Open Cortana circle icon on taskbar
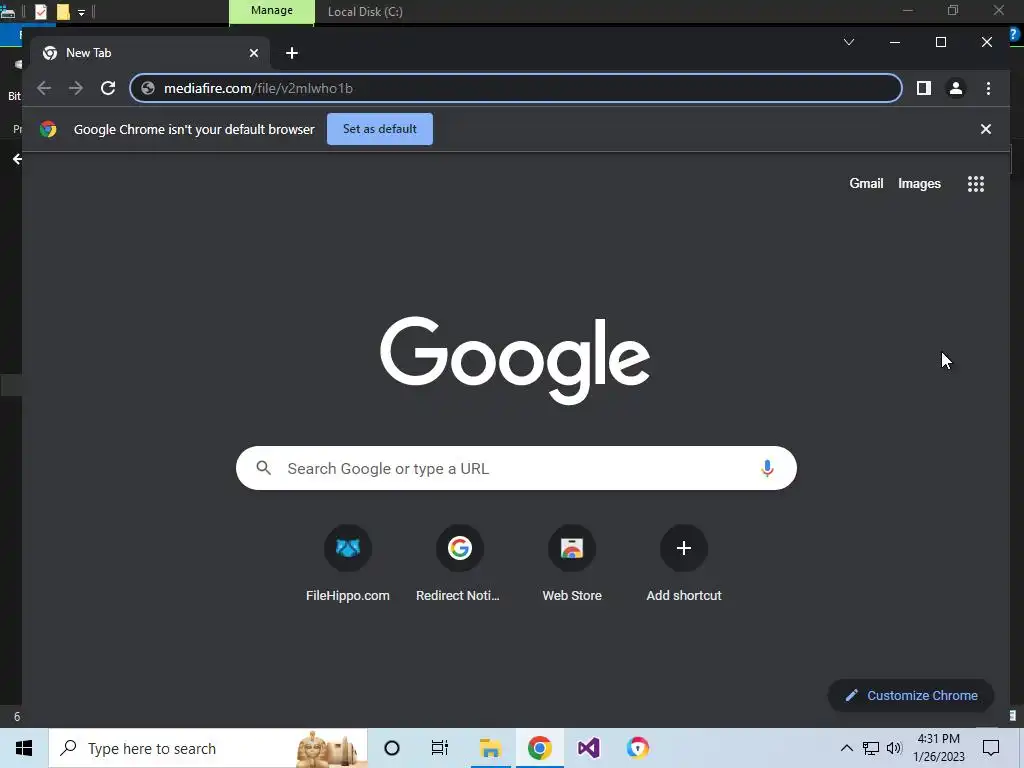Viewport: 1024px width, 768px height. point(392,748)
